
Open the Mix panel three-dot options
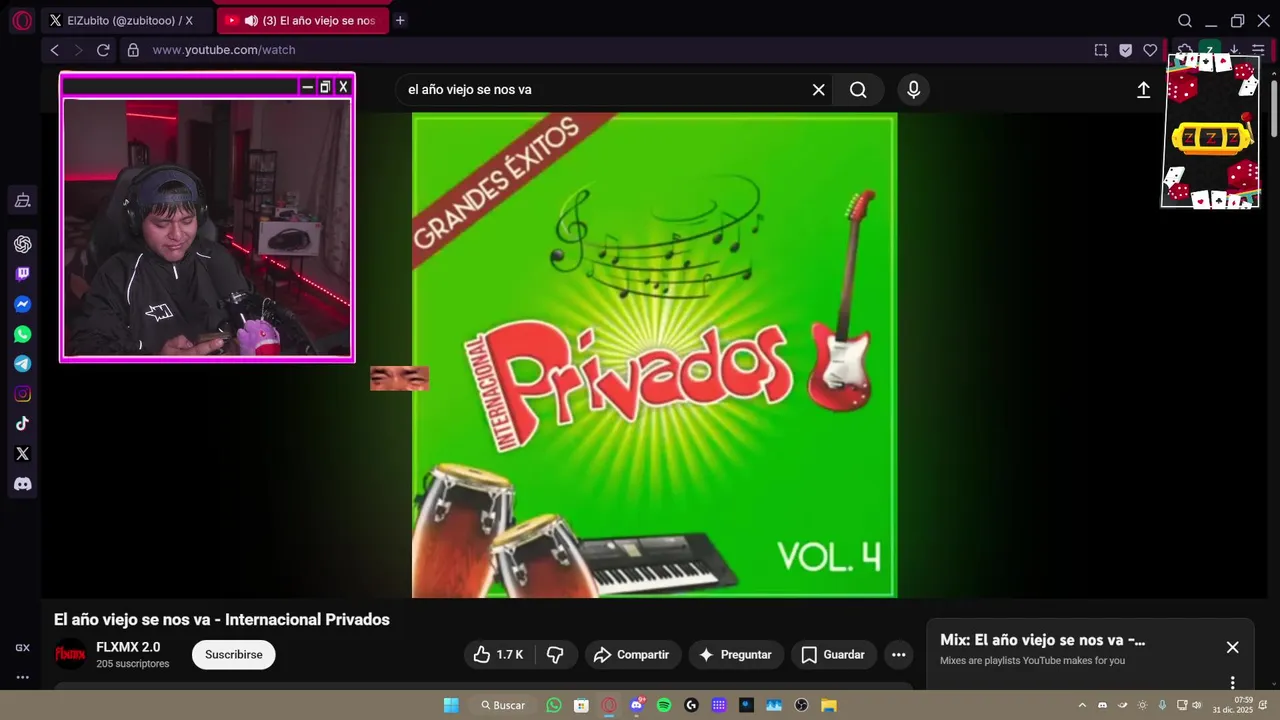click(x=1233, y=683)
